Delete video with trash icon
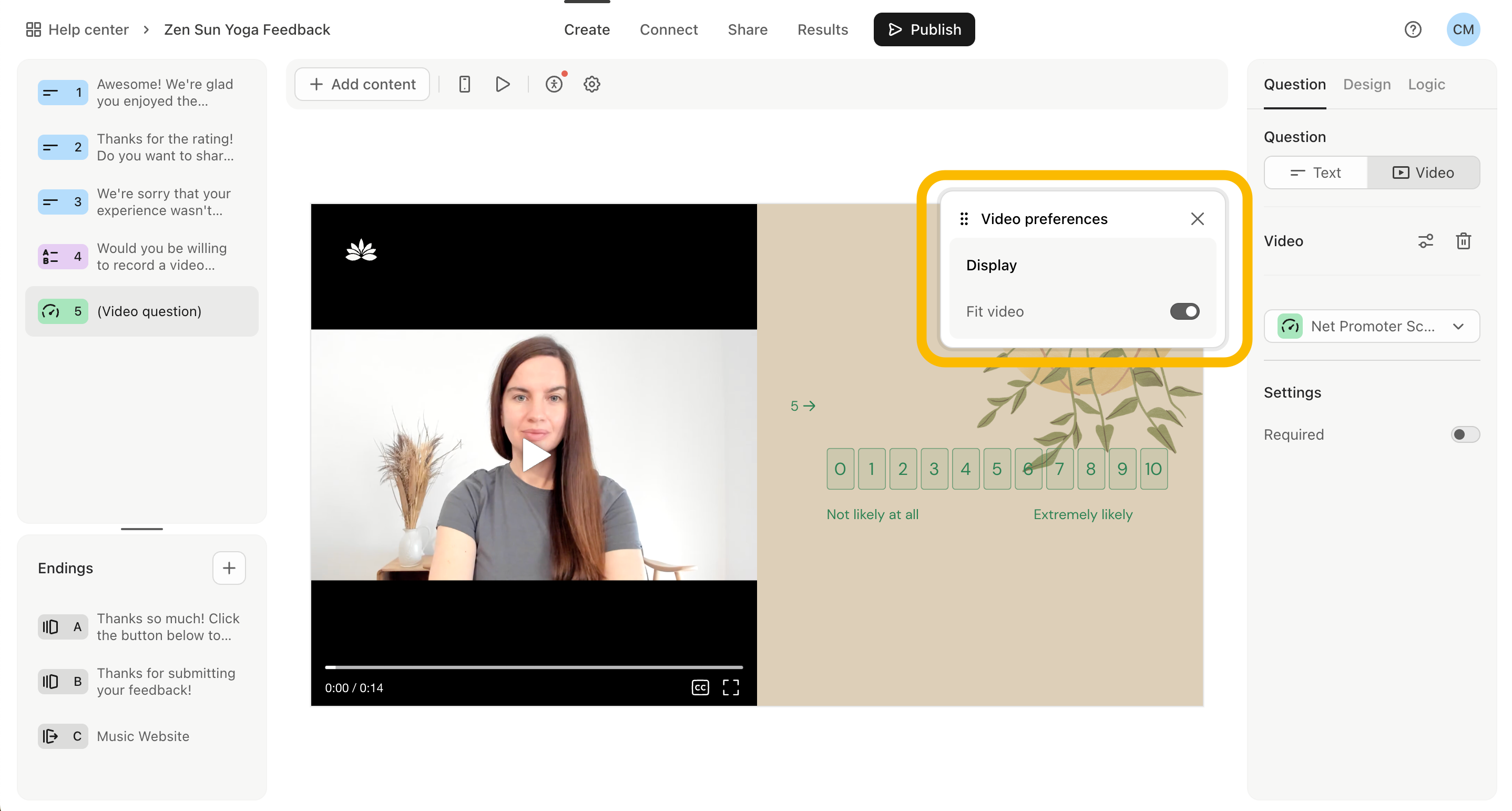The height and width of the screenshot is (811, 1512). click(1463, 241)
